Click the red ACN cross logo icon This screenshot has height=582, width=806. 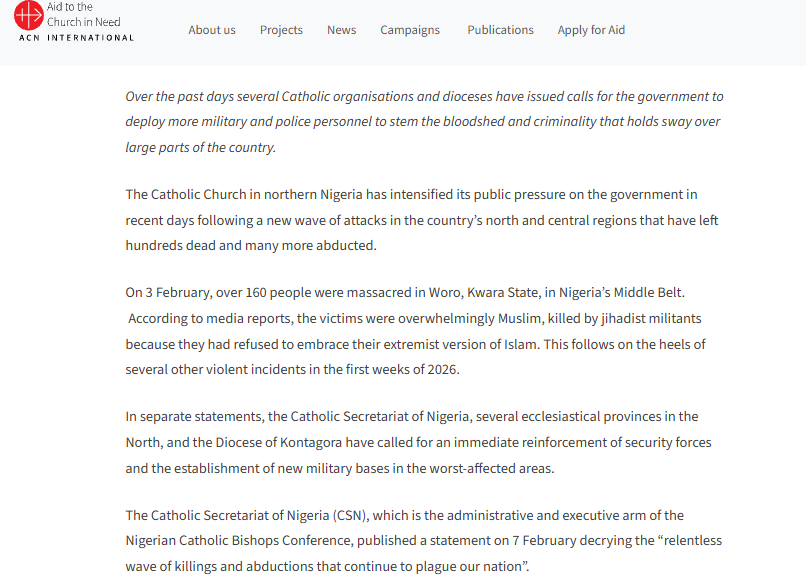[x=29, y=15]
